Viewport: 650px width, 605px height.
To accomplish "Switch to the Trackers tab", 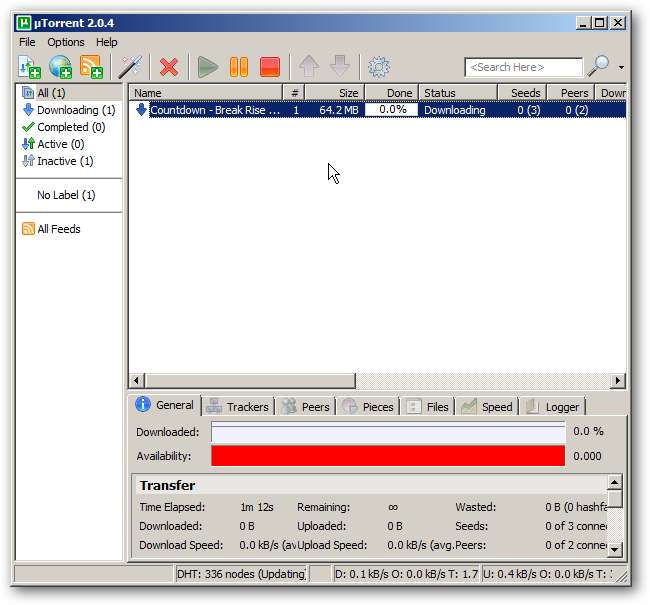I will pyautogui.click(x=238, y=406).
